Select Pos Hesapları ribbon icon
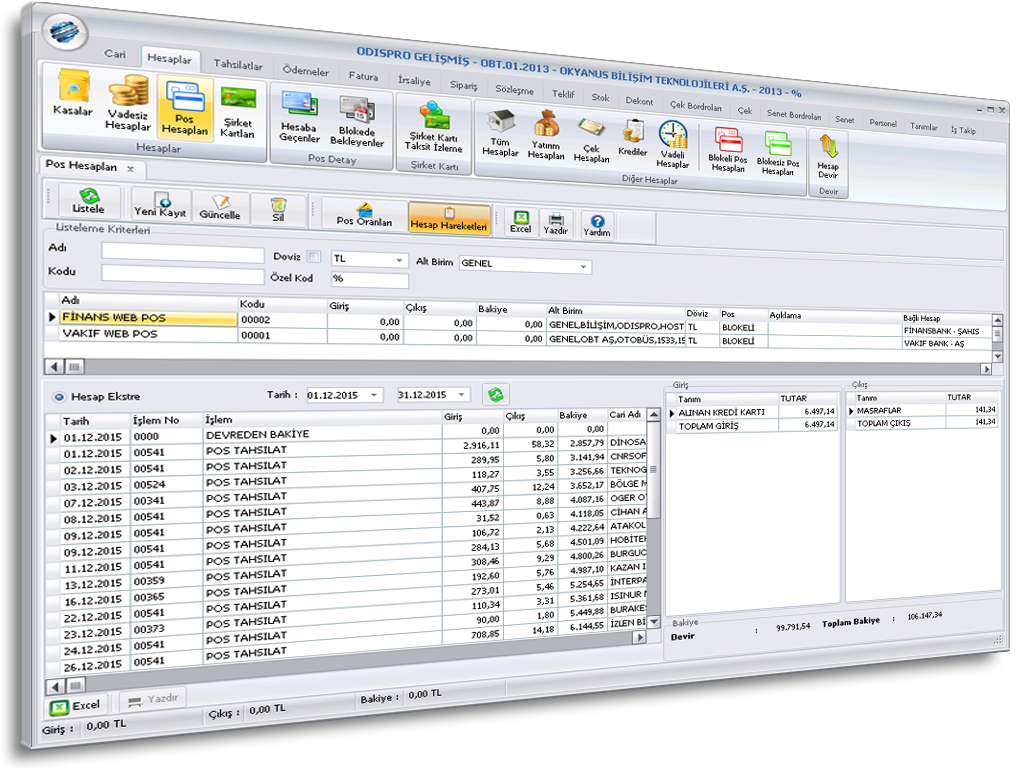1024x768 pixels. pos(185,108)
